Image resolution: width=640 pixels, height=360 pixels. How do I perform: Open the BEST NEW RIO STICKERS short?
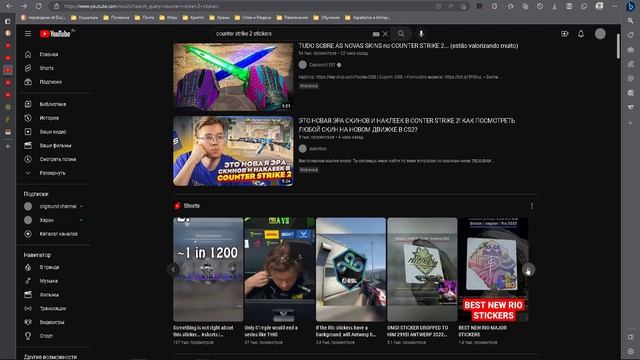click(493, 269)
